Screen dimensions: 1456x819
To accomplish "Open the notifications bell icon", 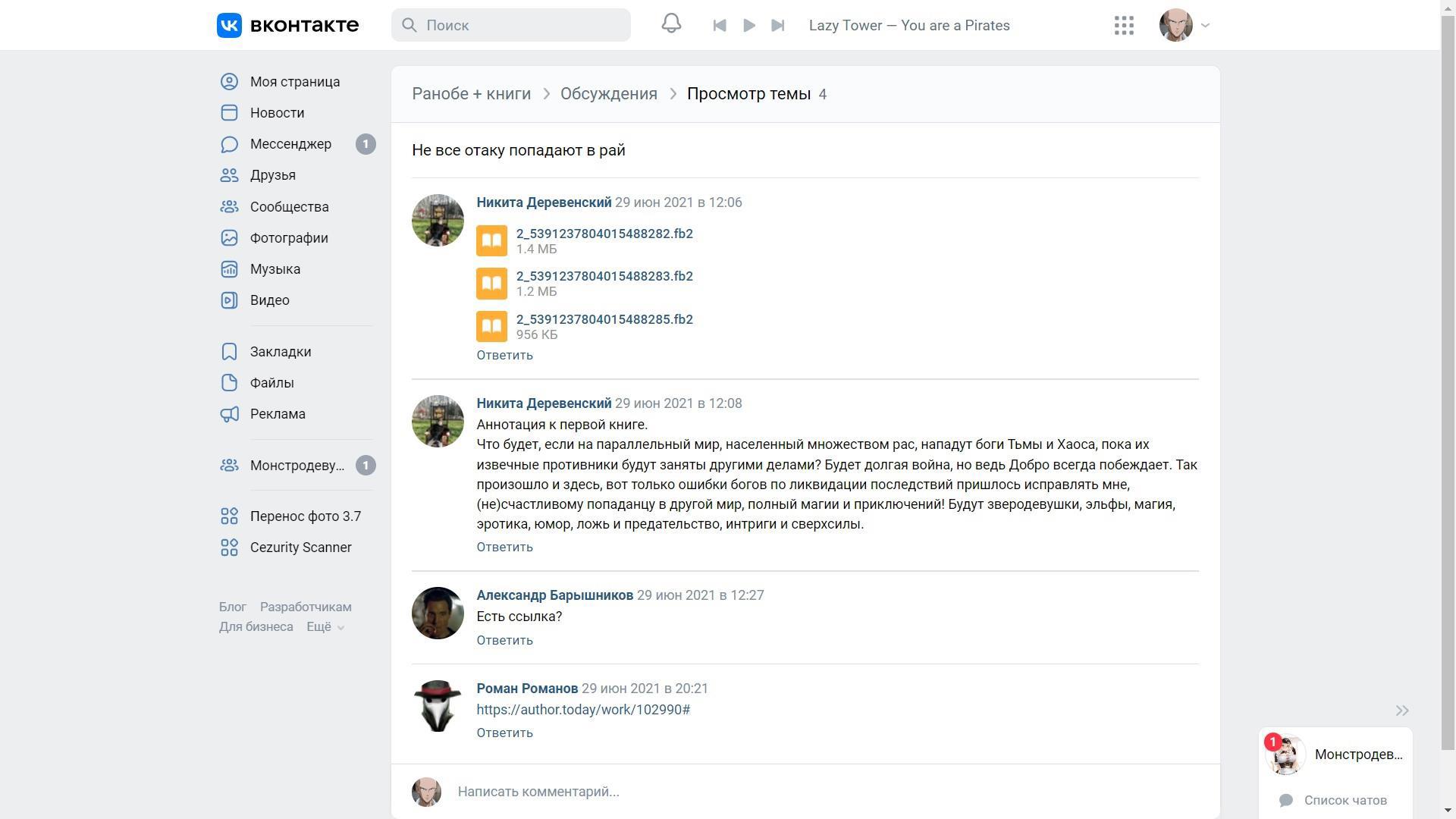I will (x=671, y=24).
